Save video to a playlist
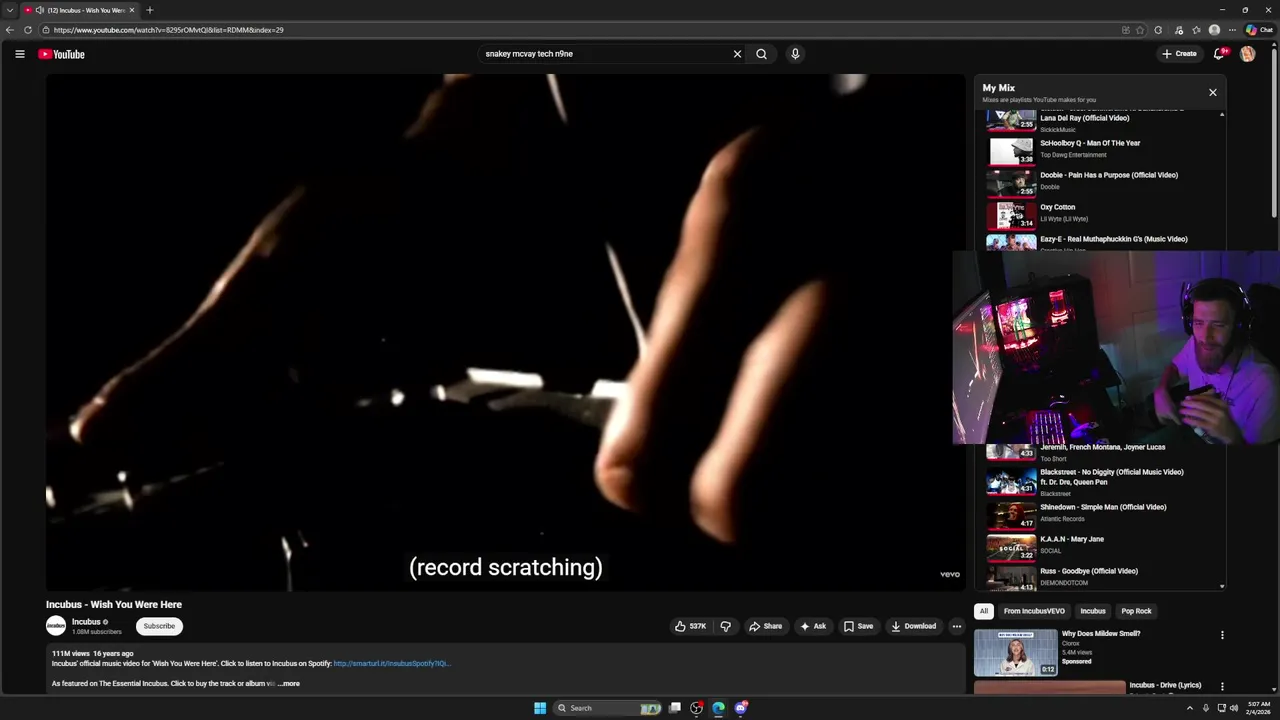This screenshot has height=720, width=1280. pyautogui.click(x=858, y=626)
